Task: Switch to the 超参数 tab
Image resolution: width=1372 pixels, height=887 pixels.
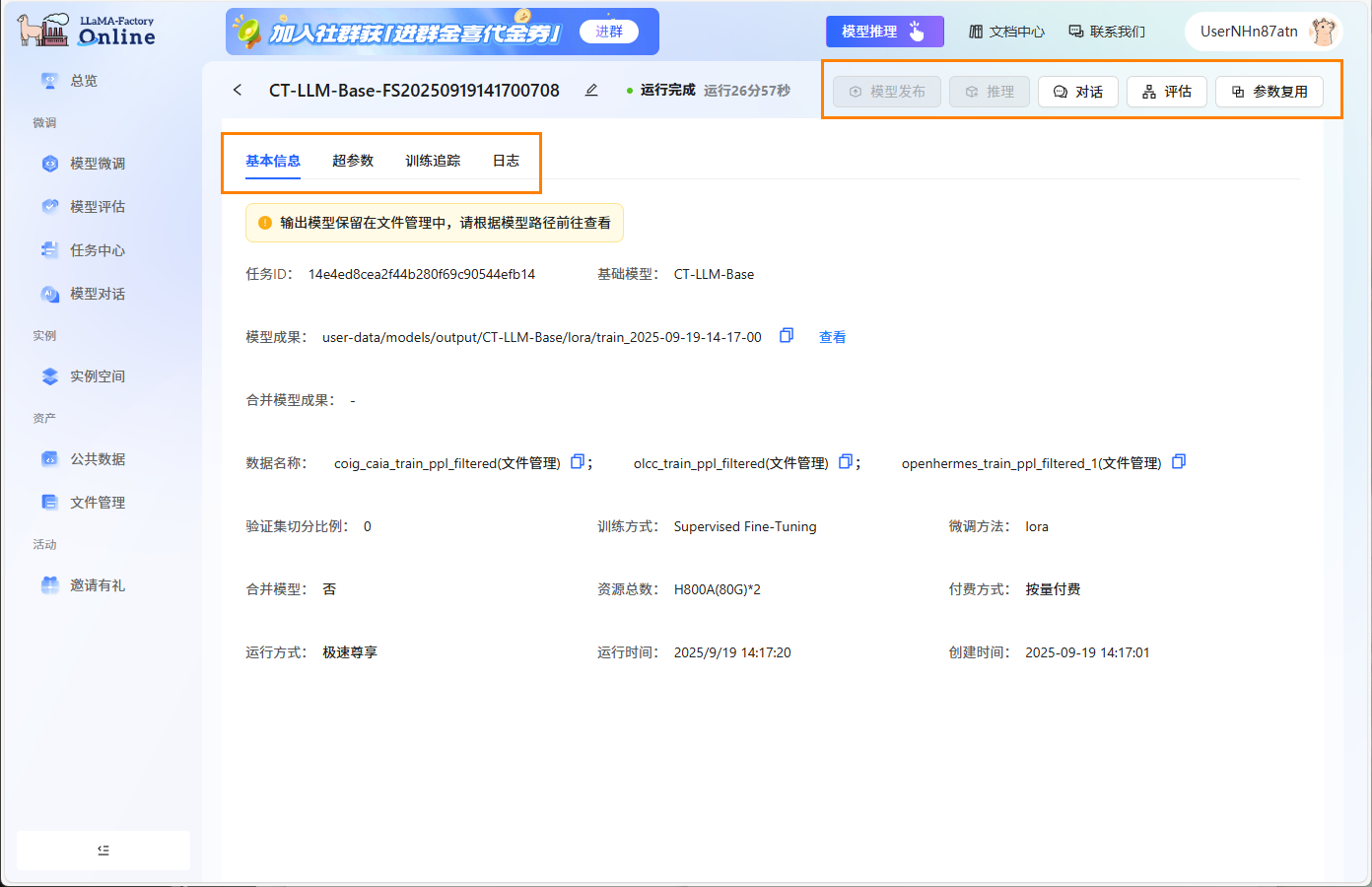Action: click(x=352, y=160)
